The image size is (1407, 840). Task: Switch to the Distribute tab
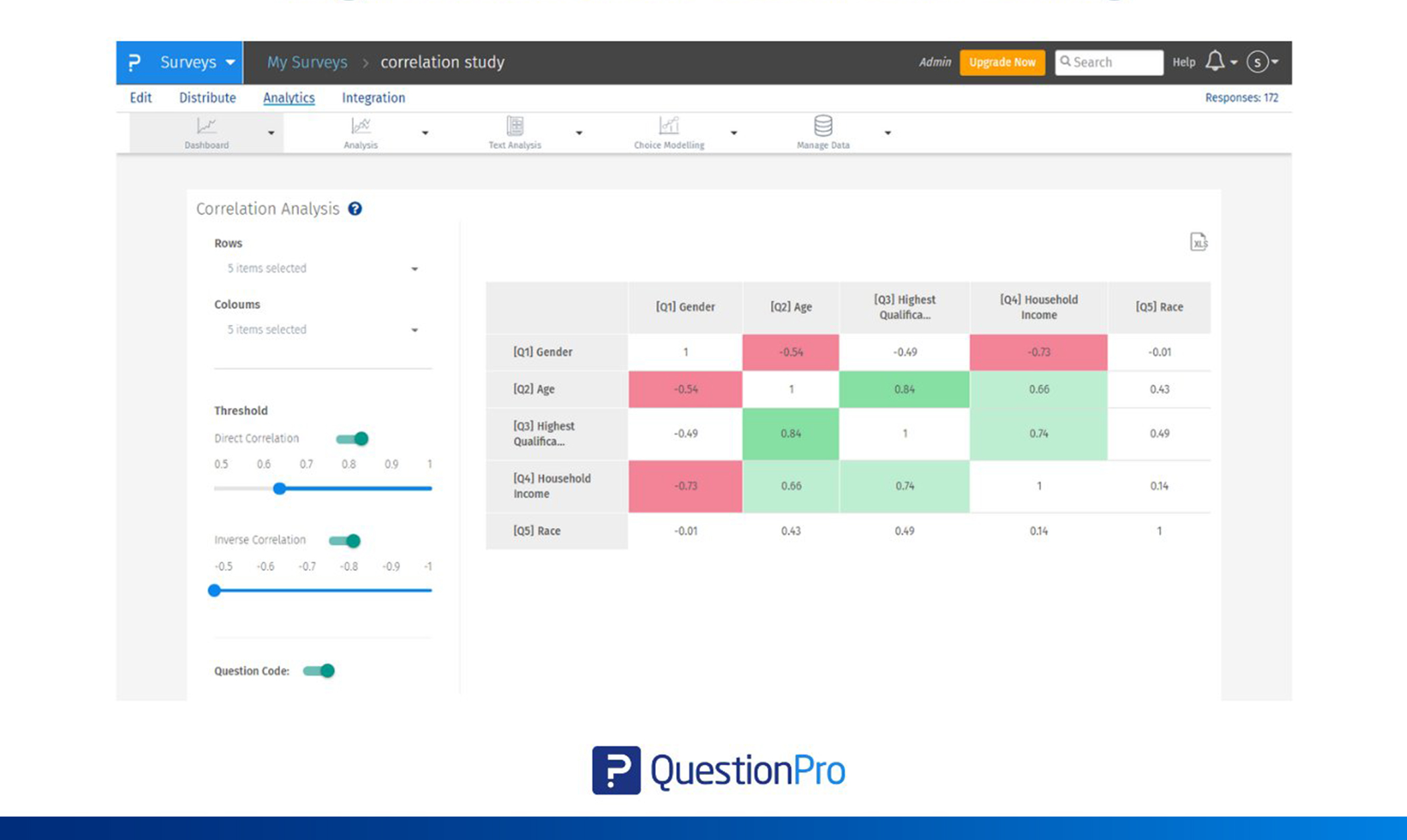coord(207,98)
